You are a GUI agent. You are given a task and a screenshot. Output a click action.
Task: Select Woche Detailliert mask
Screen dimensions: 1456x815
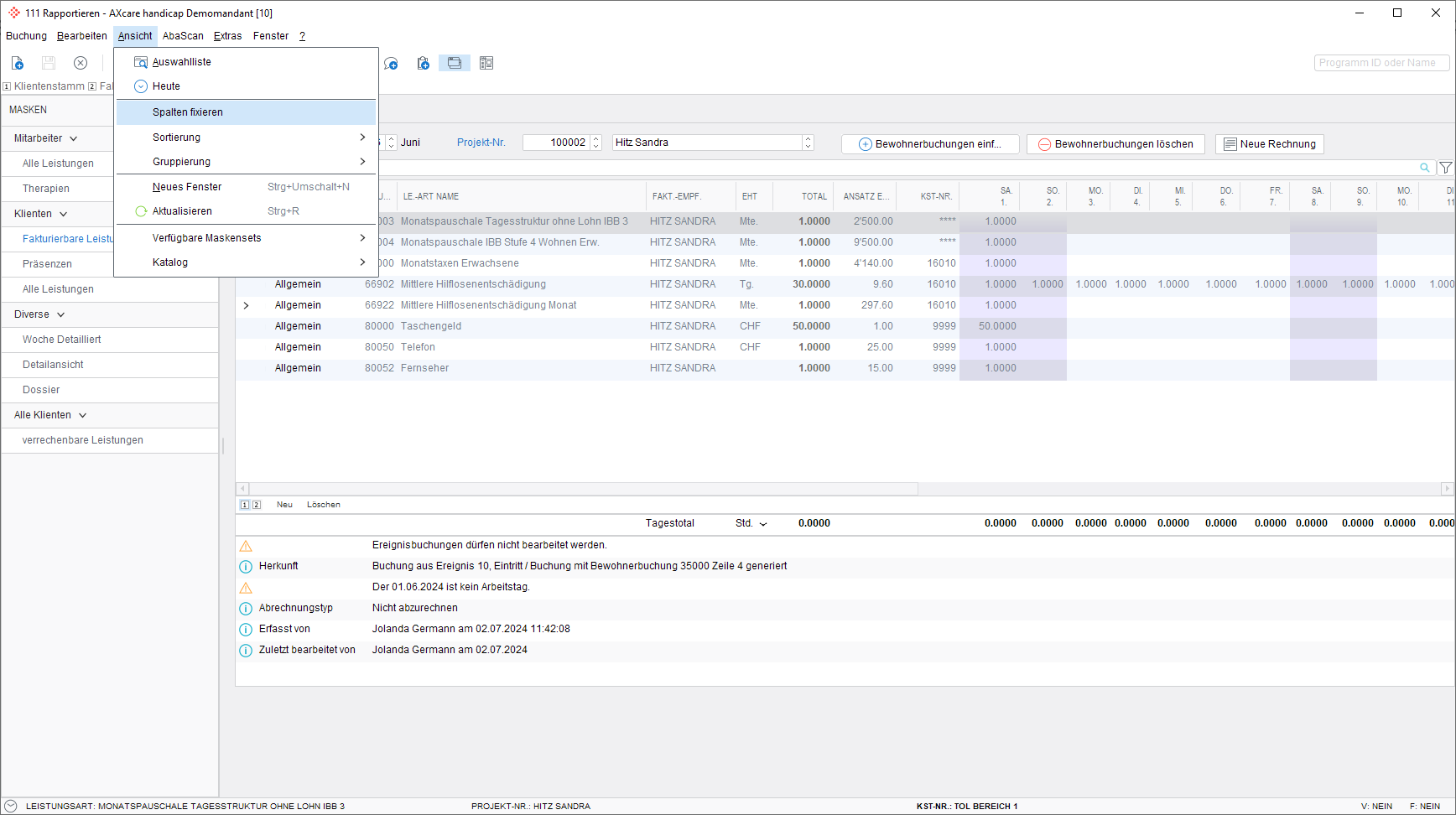pos(62,340)
